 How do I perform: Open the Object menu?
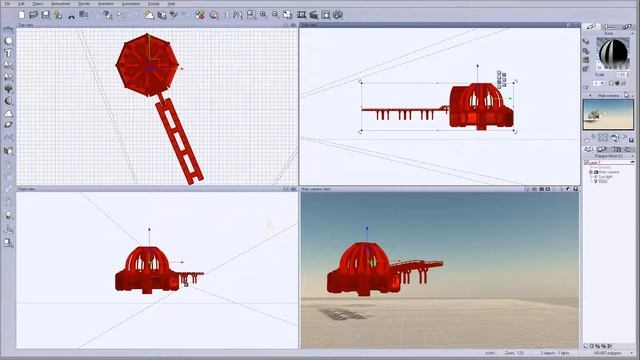(38, 4)
